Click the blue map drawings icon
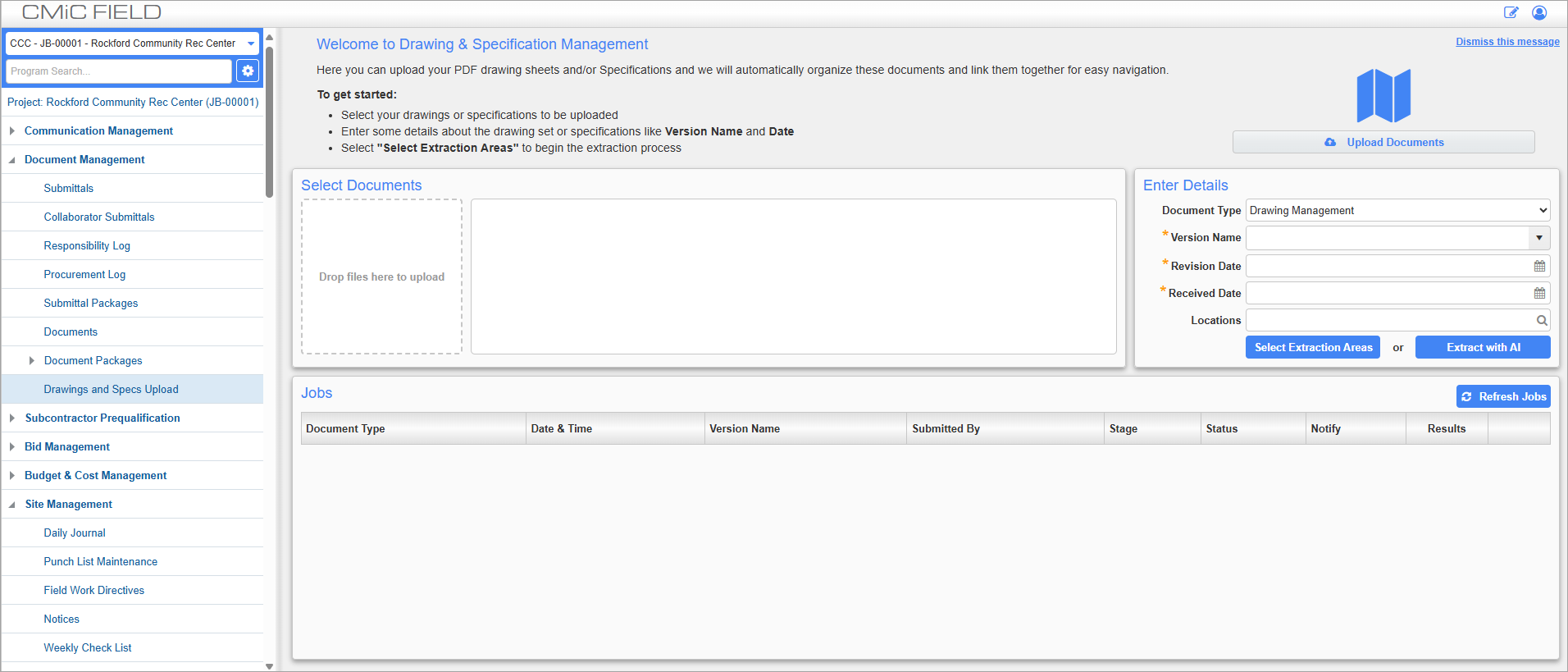Screen dimensions: 1568x672 [x=1383, y=96]
